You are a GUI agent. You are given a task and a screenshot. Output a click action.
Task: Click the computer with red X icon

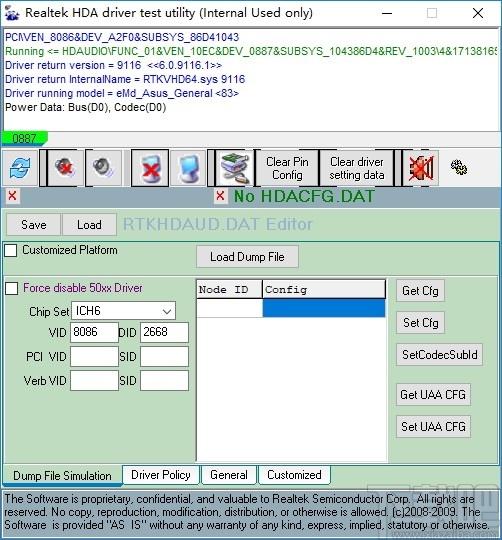[x=150, y=168]
